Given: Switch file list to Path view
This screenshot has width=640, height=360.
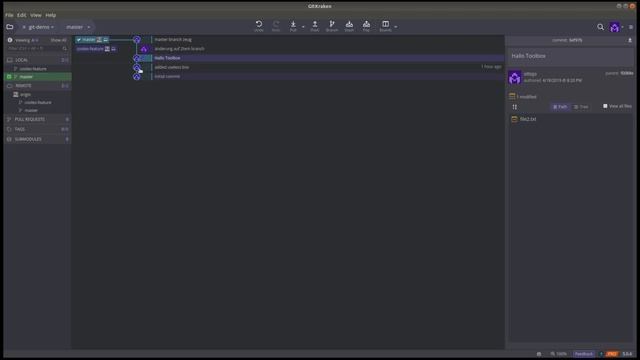Looking at the screenshot, I should pyautogui.click(x=560, y=107).
